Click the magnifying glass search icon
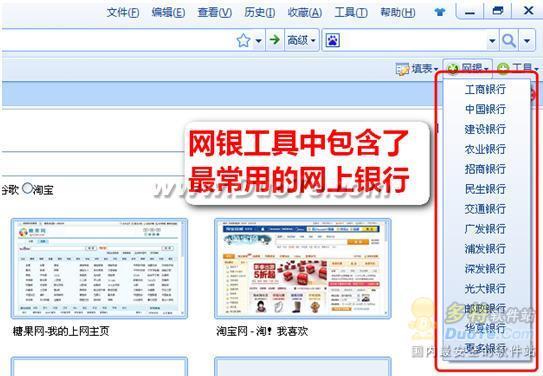This screenshot has height=376, width=543. tap(509, 41)
